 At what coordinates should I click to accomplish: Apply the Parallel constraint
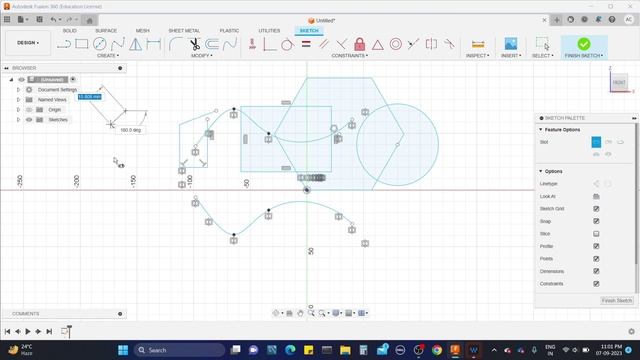pyautogui.click(x=324, y=44)
